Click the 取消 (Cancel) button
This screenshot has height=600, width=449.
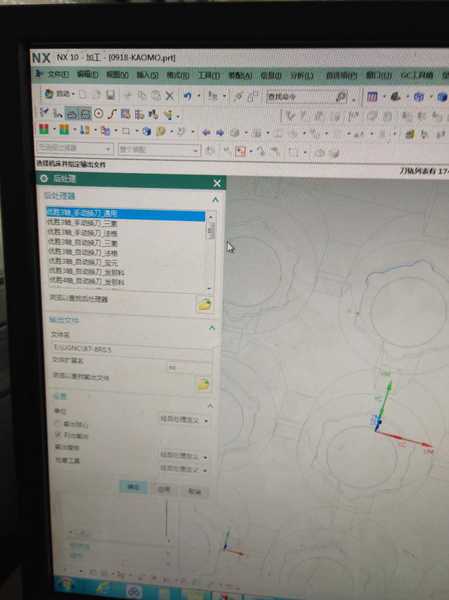(194, 491)
